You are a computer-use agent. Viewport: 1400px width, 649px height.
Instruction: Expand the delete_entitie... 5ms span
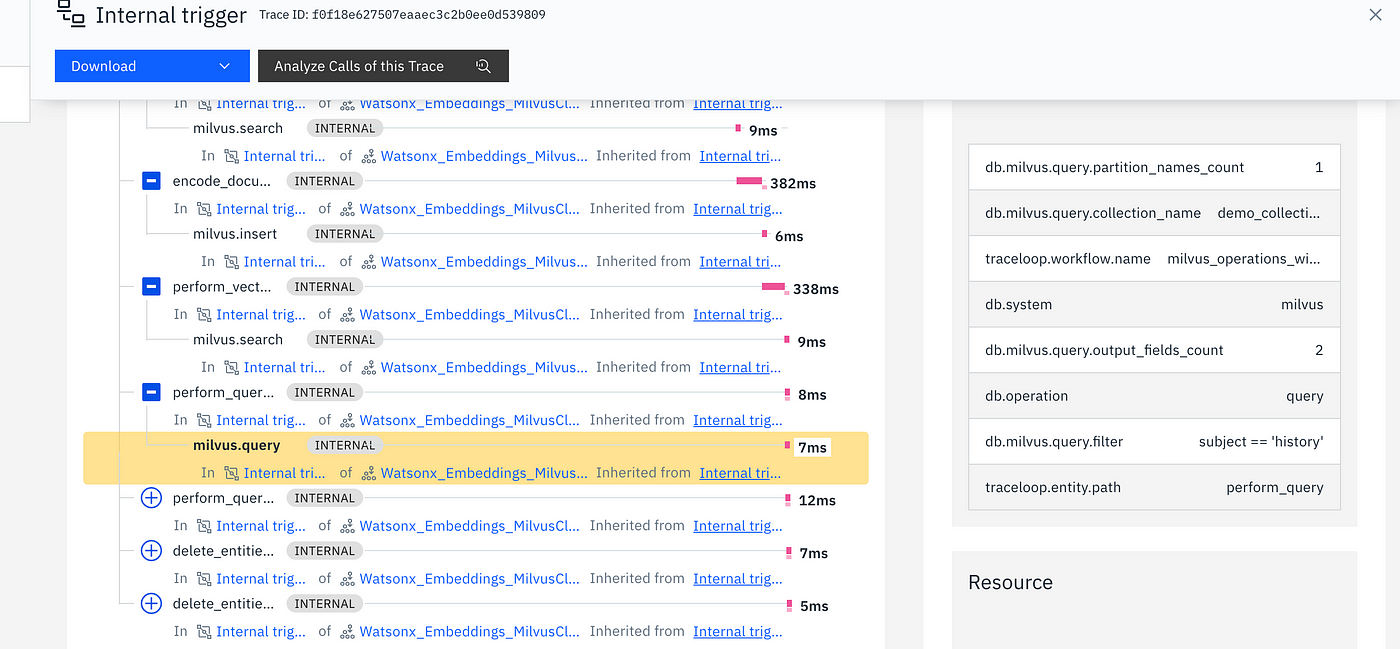[x=151, y=604]
